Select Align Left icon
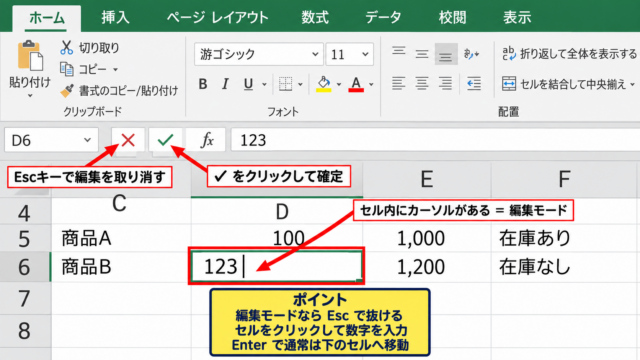This screenshot has width=640, height=360. click(398, 84)
